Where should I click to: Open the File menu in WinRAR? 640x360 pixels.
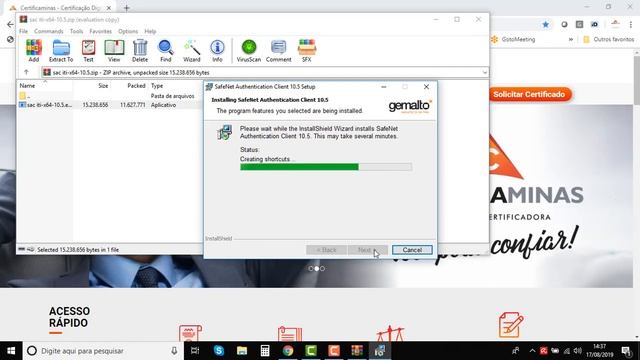tap(24, 31)
